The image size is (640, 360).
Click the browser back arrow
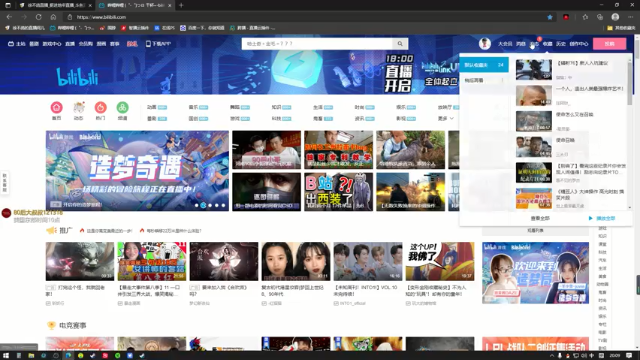[x=9, y=17]
